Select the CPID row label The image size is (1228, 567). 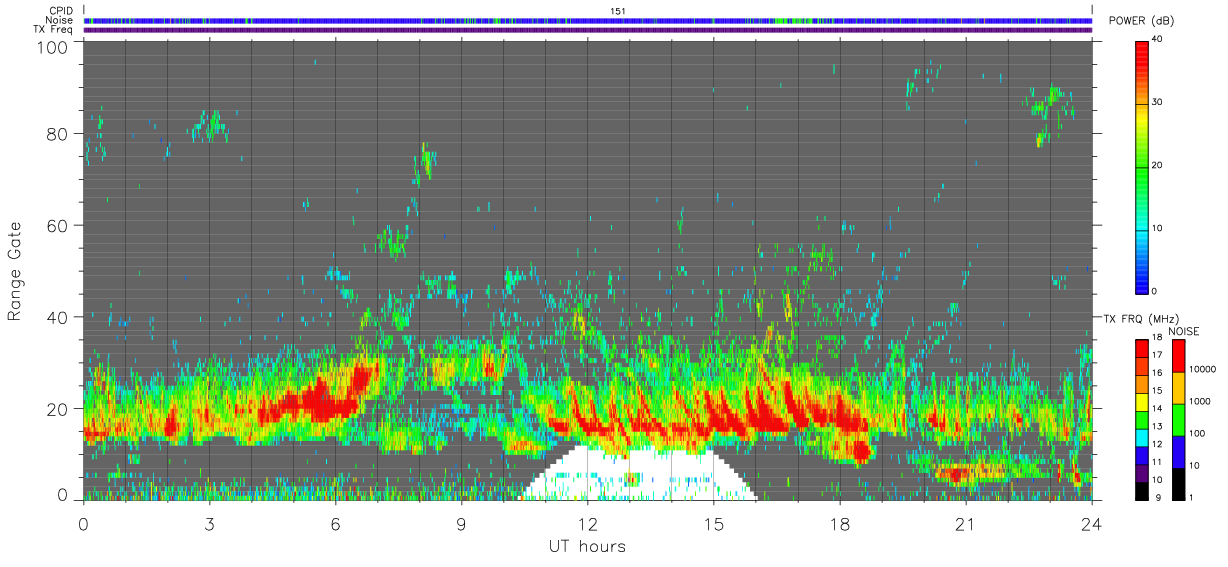pos(61,11)
